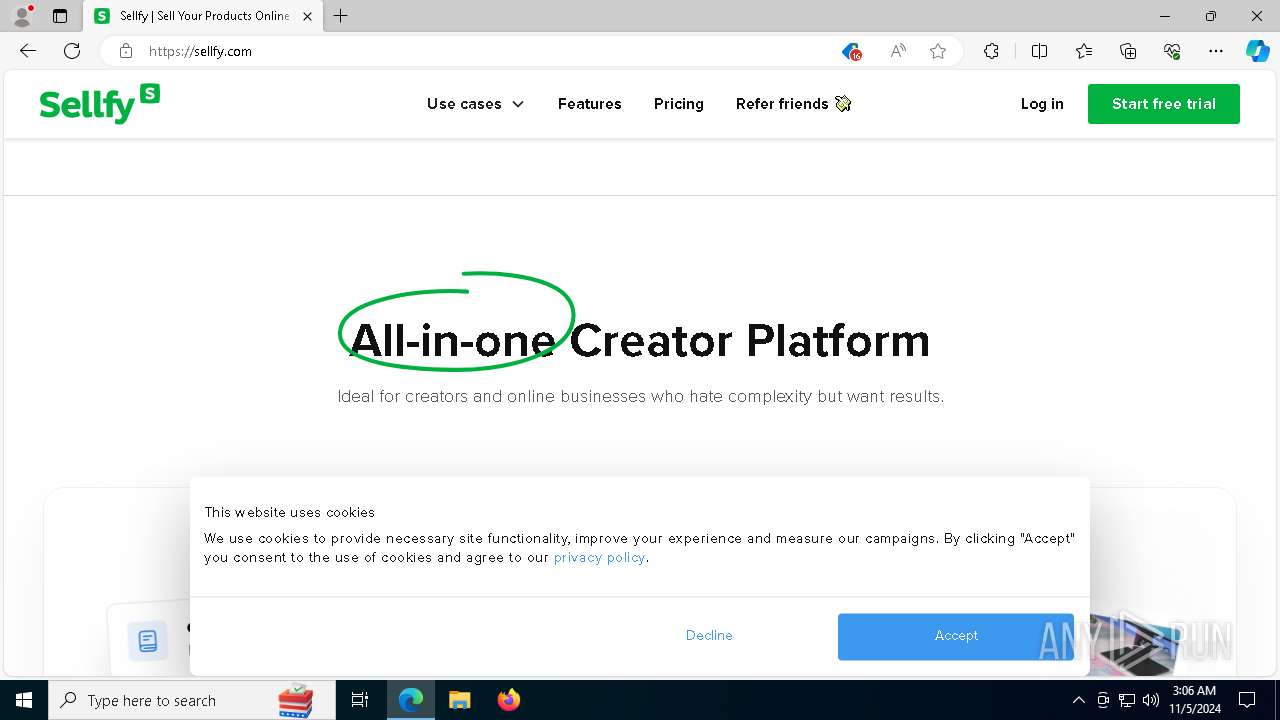
Task: Open the Collections icon
Action: (1128, 51)
